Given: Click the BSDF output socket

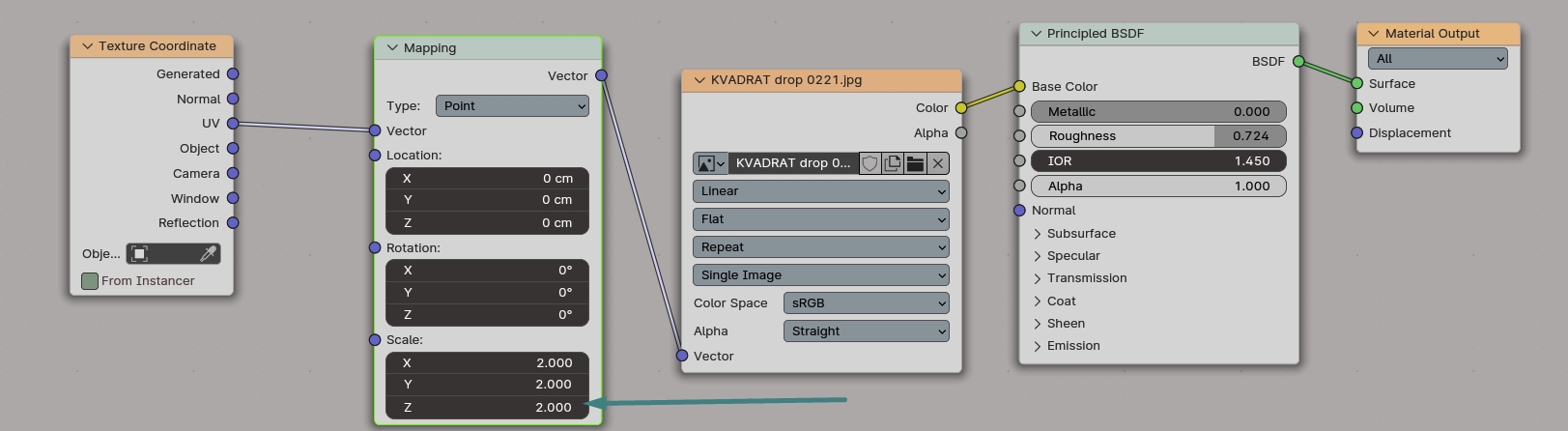Looking at the screenshot, I should [1298, 61].
